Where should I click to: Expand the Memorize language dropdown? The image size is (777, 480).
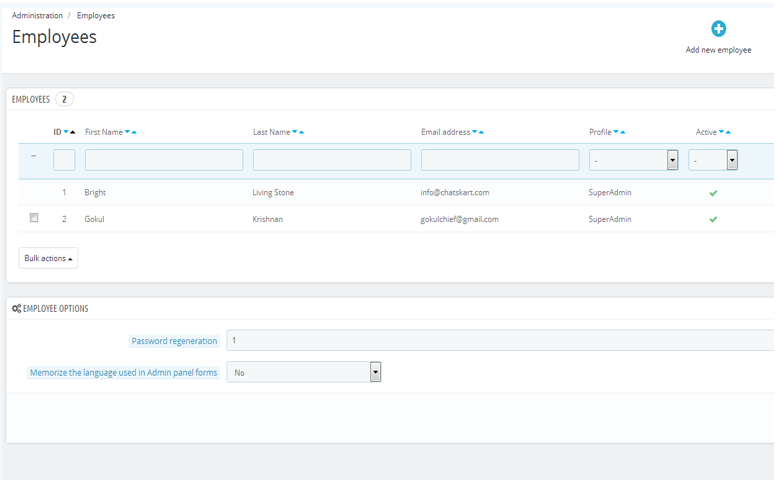tap(304, 372)
